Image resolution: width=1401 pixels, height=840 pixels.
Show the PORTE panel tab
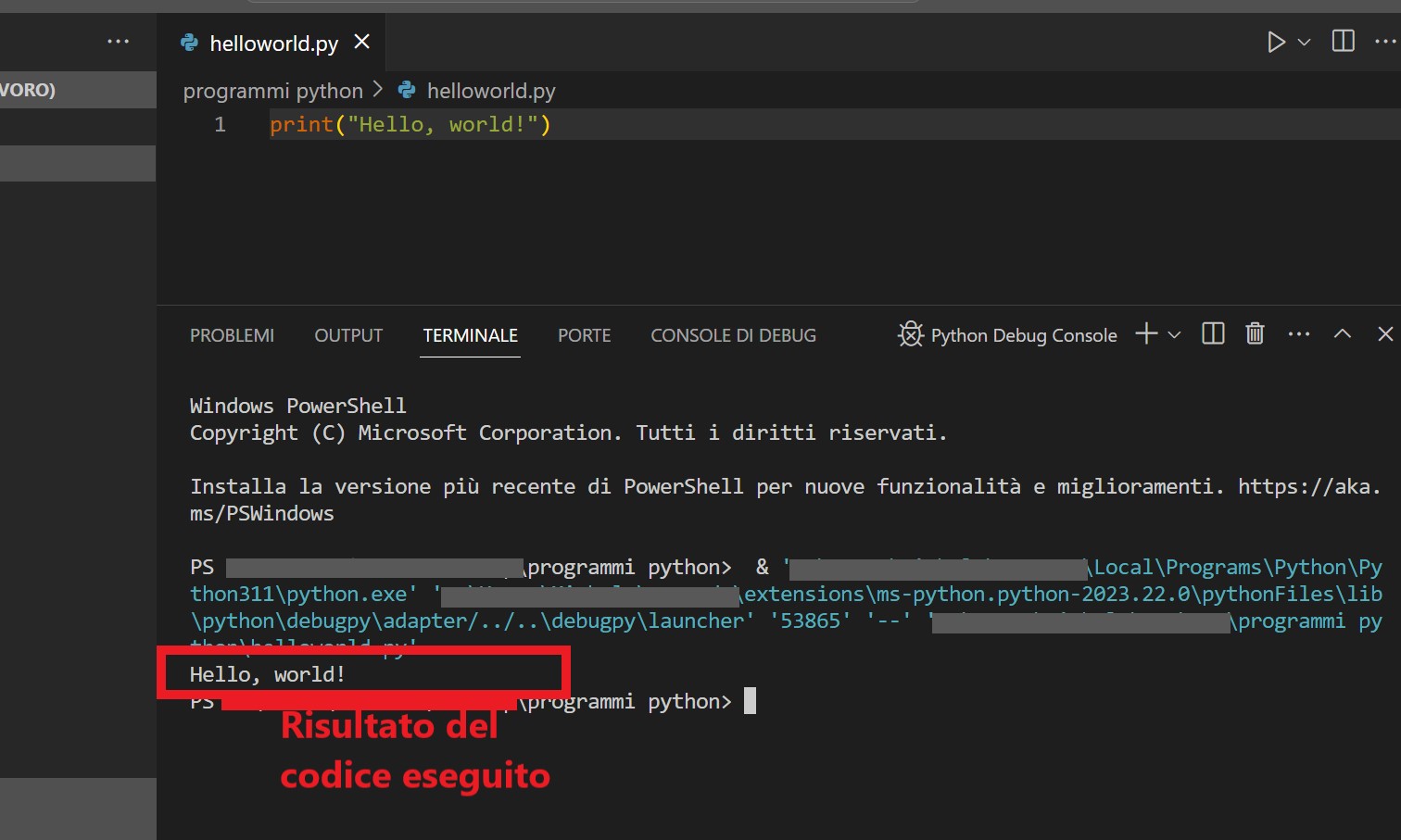click(x=584, y=335)
